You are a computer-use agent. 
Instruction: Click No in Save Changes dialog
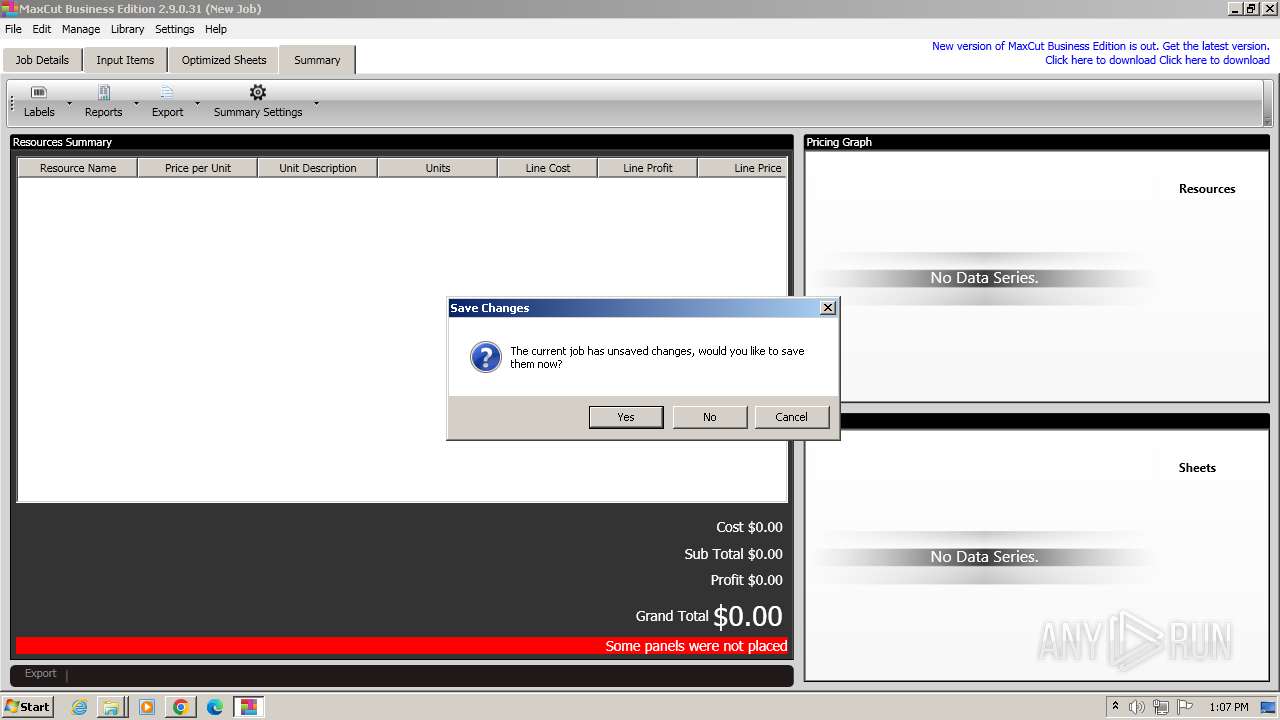(x=709, y=417)
